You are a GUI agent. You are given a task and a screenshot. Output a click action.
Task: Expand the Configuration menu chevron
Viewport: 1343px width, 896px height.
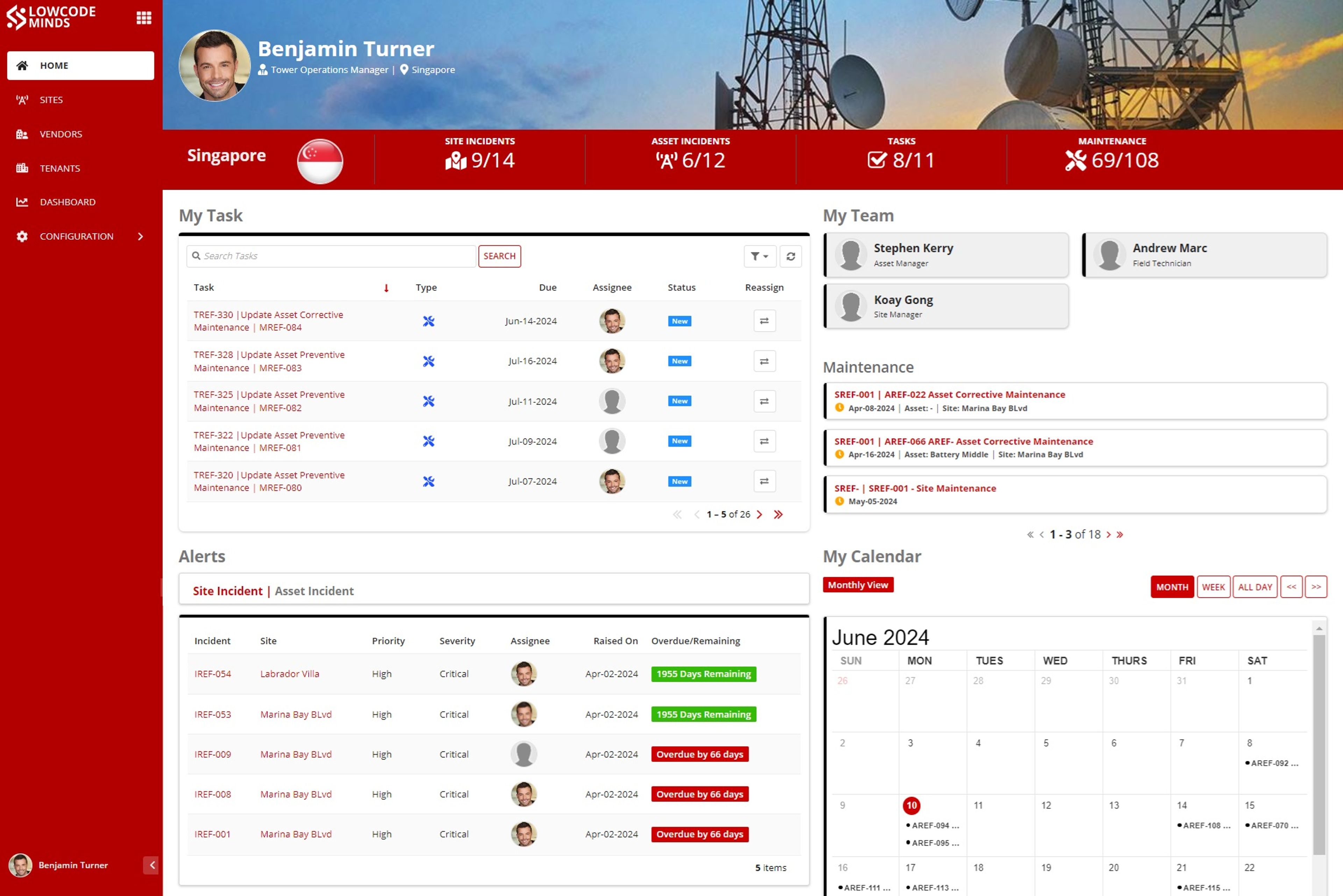(x=140, y=237)
